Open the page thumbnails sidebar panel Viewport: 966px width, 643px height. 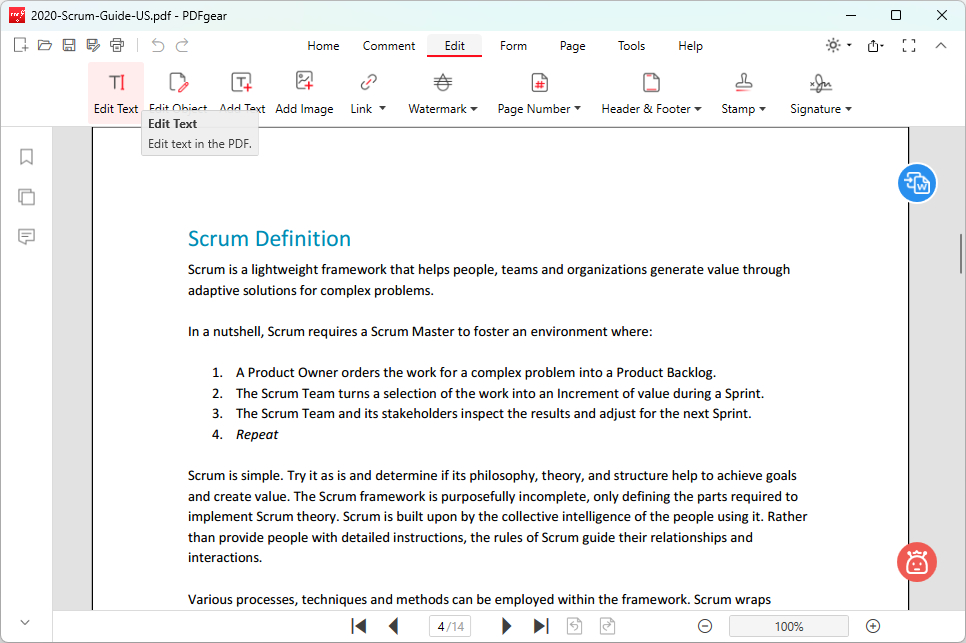pos(26,197)
